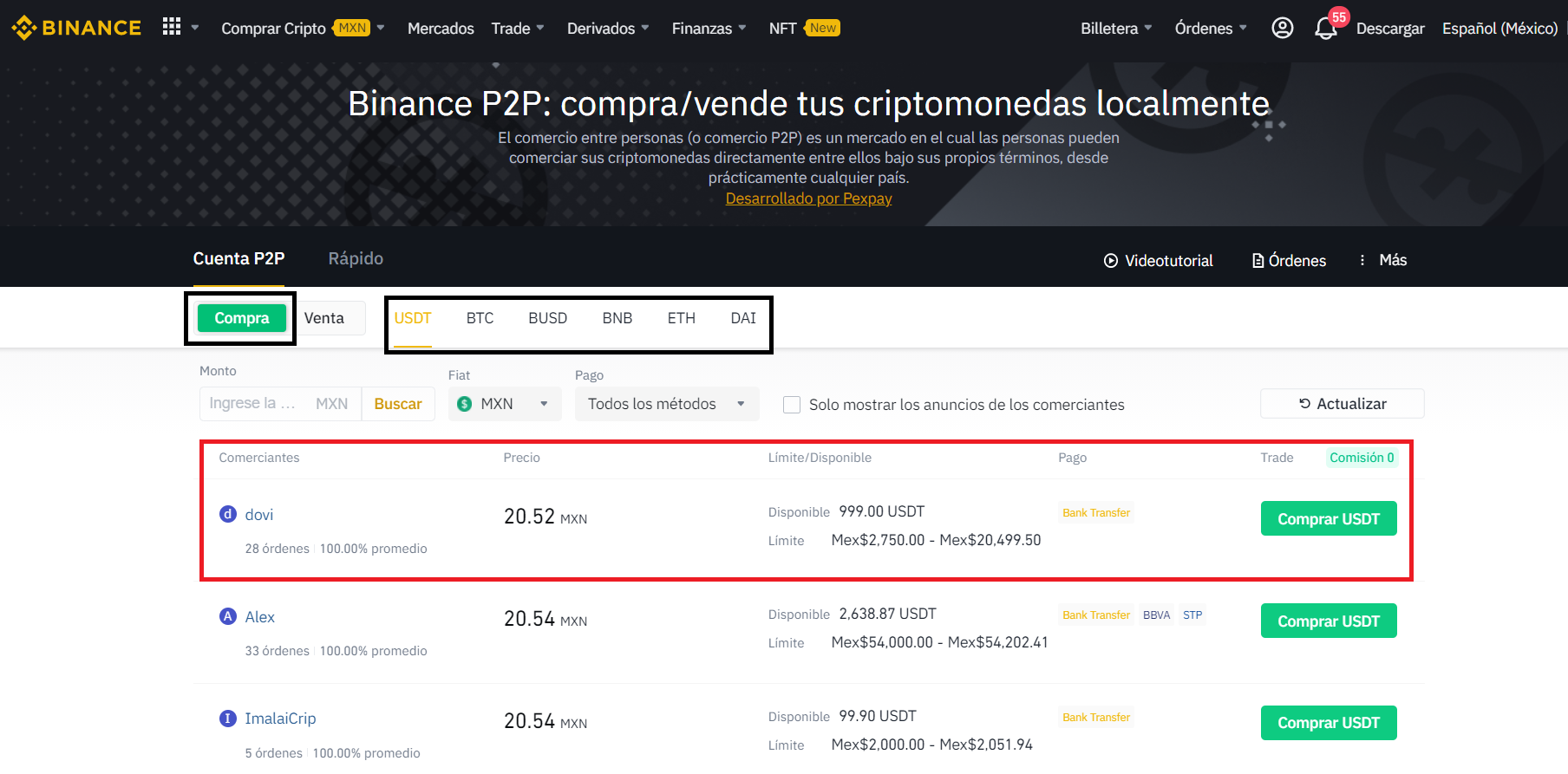Expand the arrow next to apps grid

(195, 28)
